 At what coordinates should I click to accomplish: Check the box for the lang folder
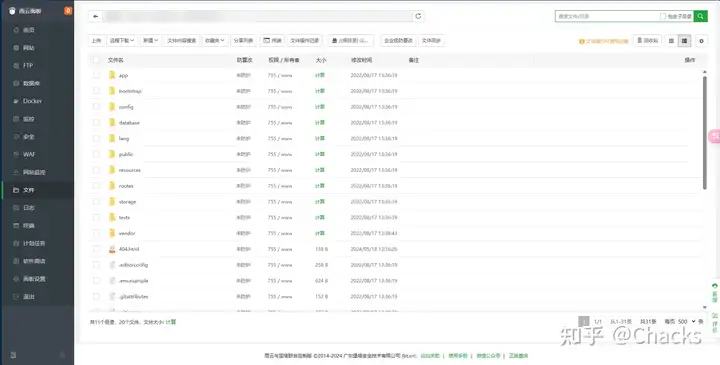96,138
